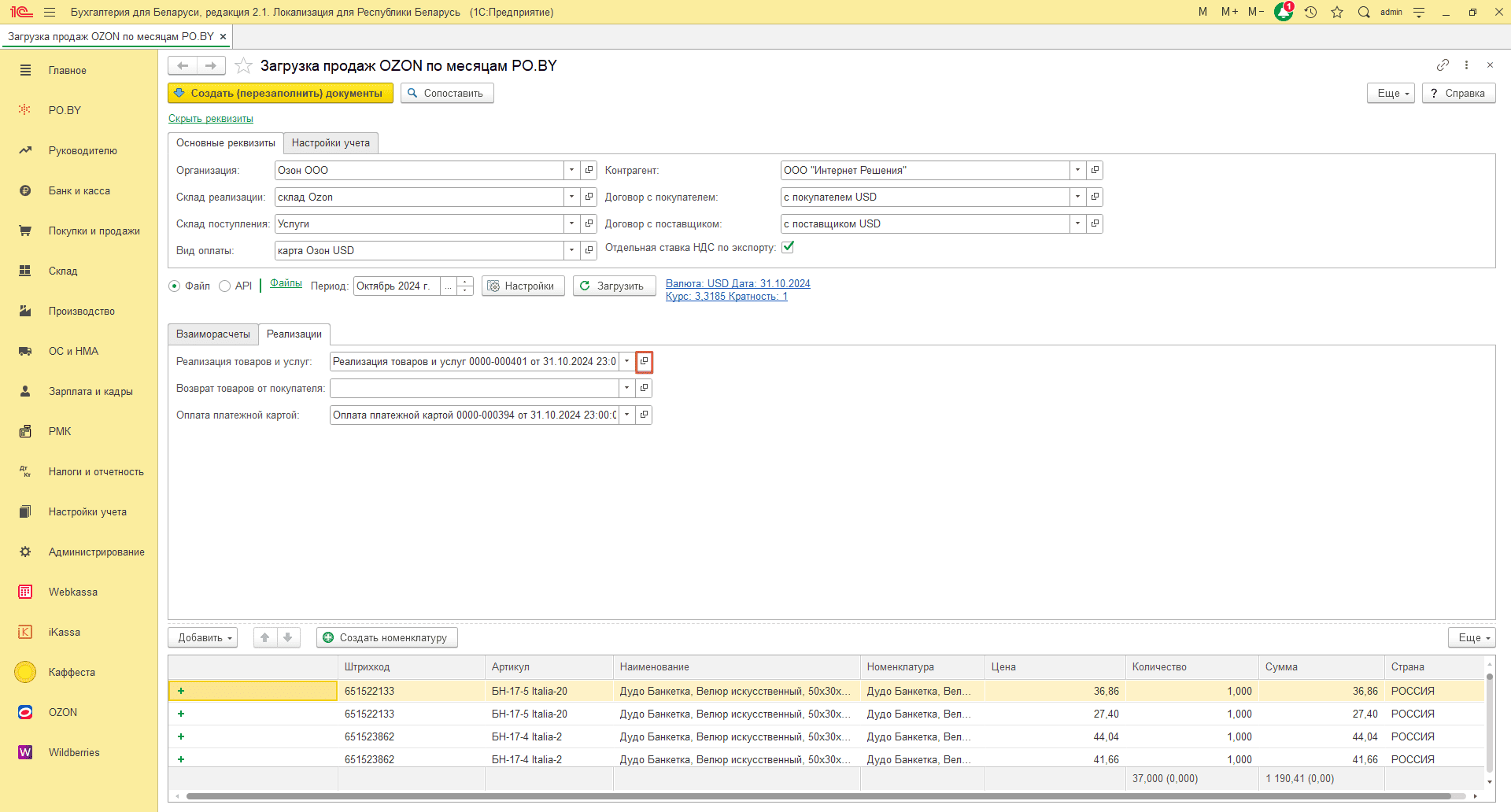Open Возврат товаров от покупателя open icon
The height and width of the screenshot is (812, 1511).
click(644, 388)
